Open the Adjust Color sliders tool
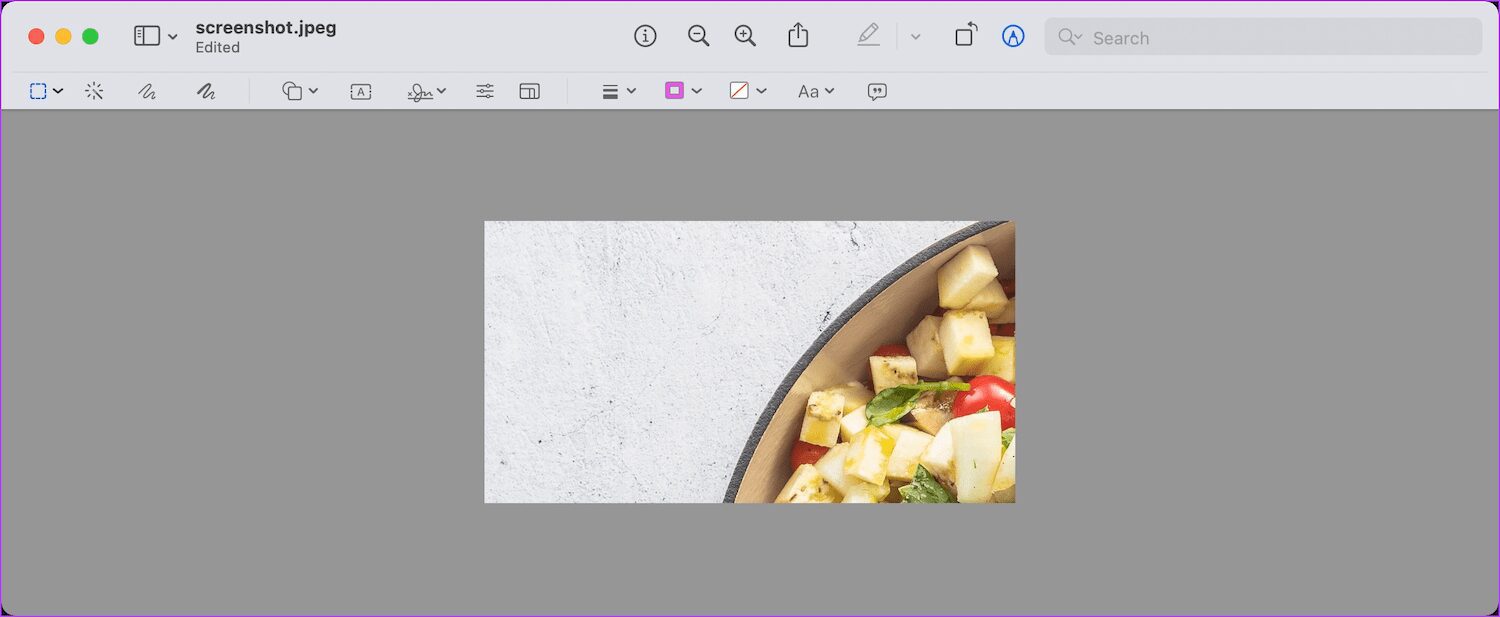This screenshot has height=617, width=1500. (485, 91)
